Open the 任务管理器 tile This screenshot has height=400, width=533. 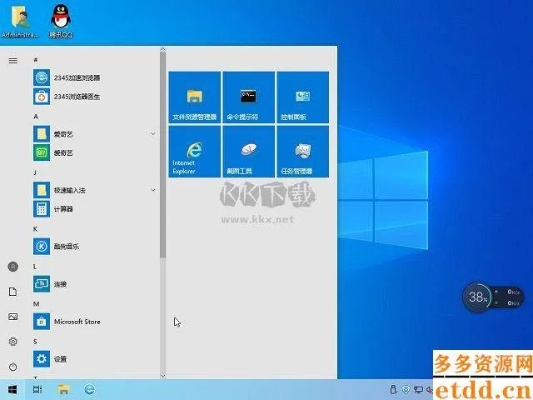(303, 151)
